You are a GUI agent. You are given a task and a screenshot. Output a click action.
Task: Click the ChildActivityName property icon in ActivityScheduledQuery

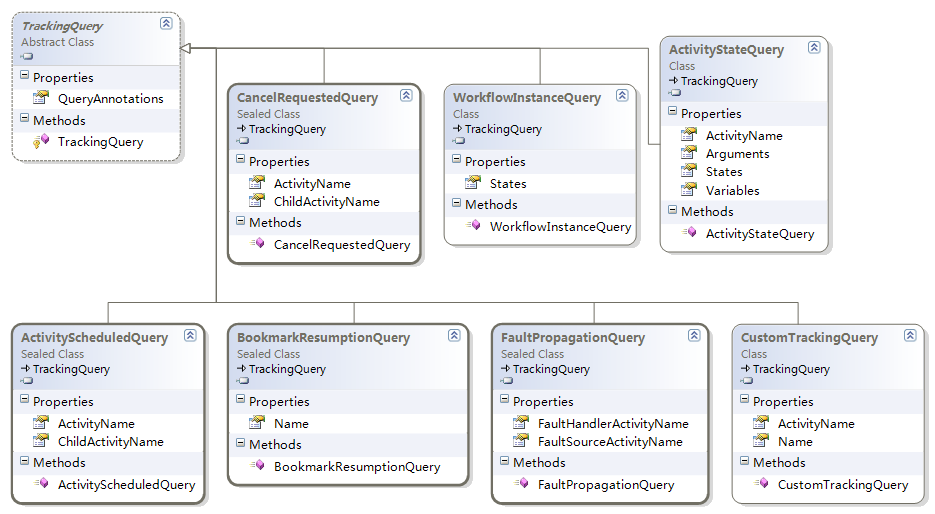click(41, 441)
